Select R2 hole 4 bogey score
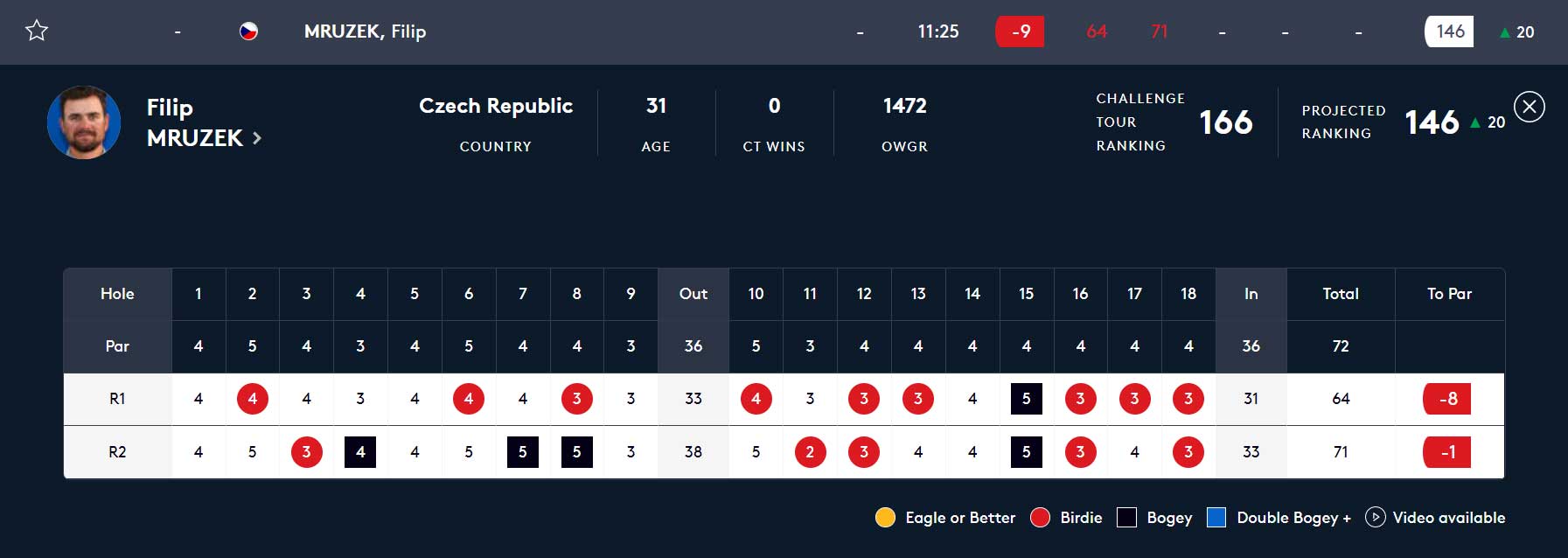The width and height of the screenshot is (1568, 558). [x=360, y=452]
